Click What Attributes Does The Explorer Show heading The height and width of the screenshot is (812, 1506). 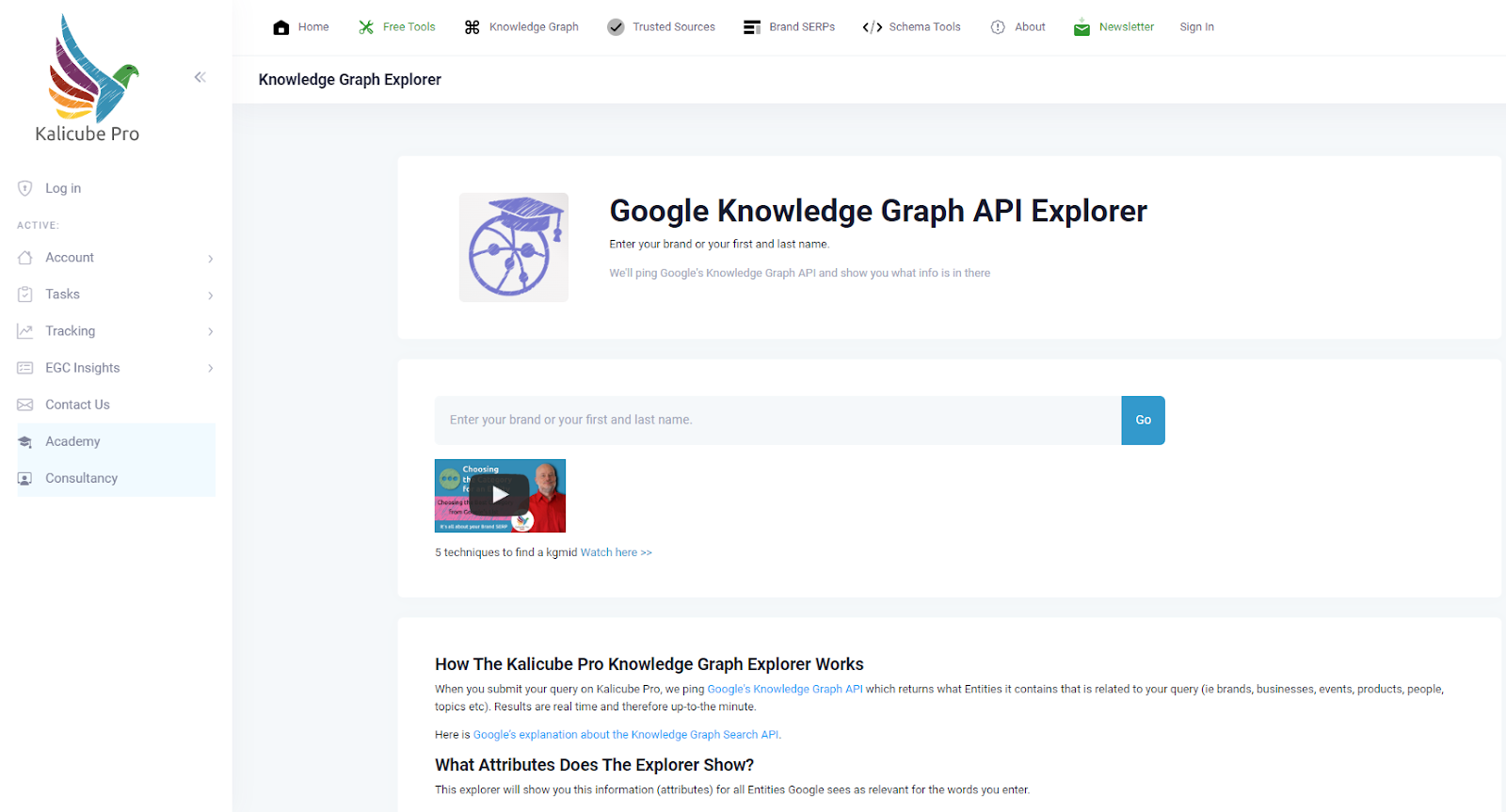coord(594,765)
